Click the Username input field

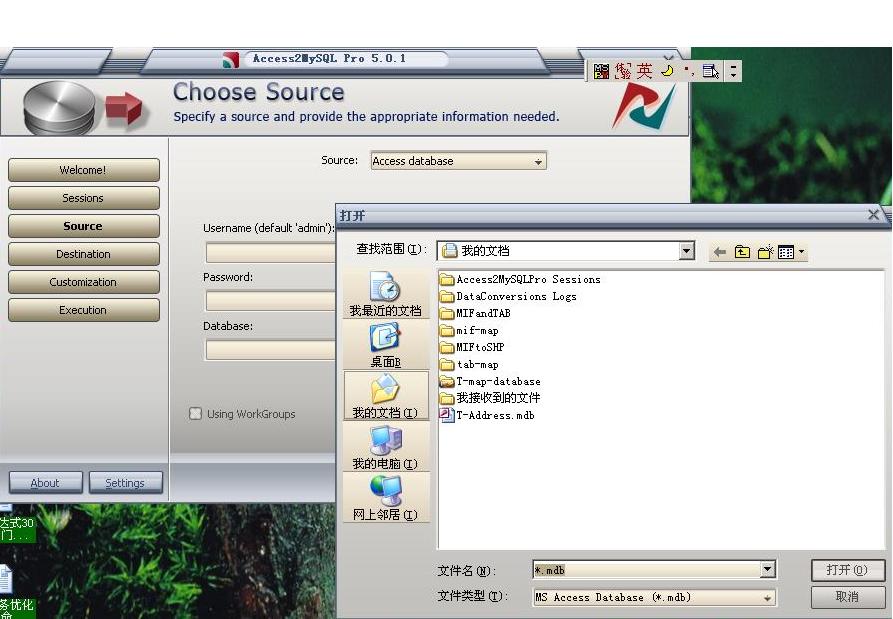click(x=271, y=252)
